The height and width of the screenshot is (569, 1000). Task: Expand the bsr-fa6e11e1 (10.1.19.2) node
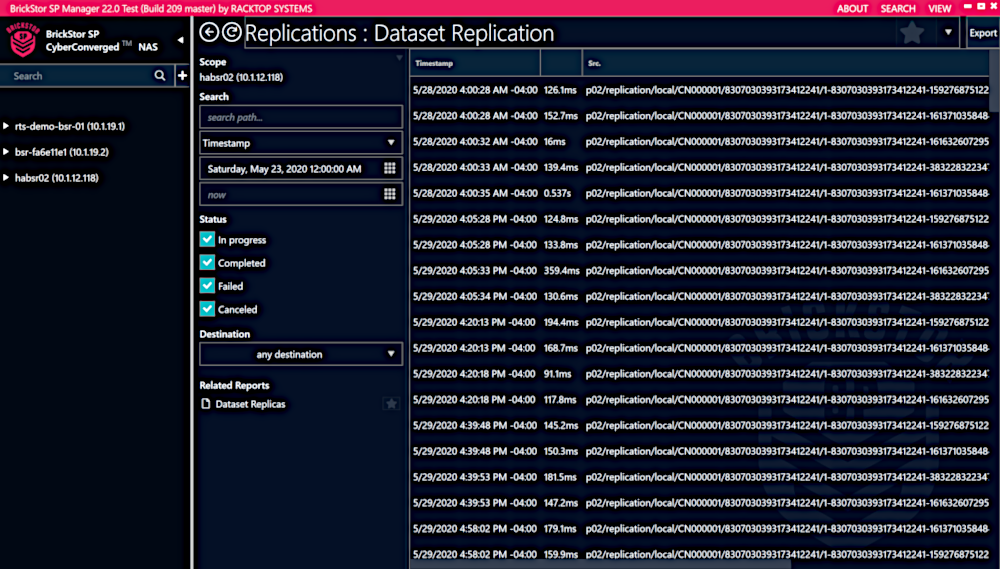pyautogui.click(x=6, y=152)
